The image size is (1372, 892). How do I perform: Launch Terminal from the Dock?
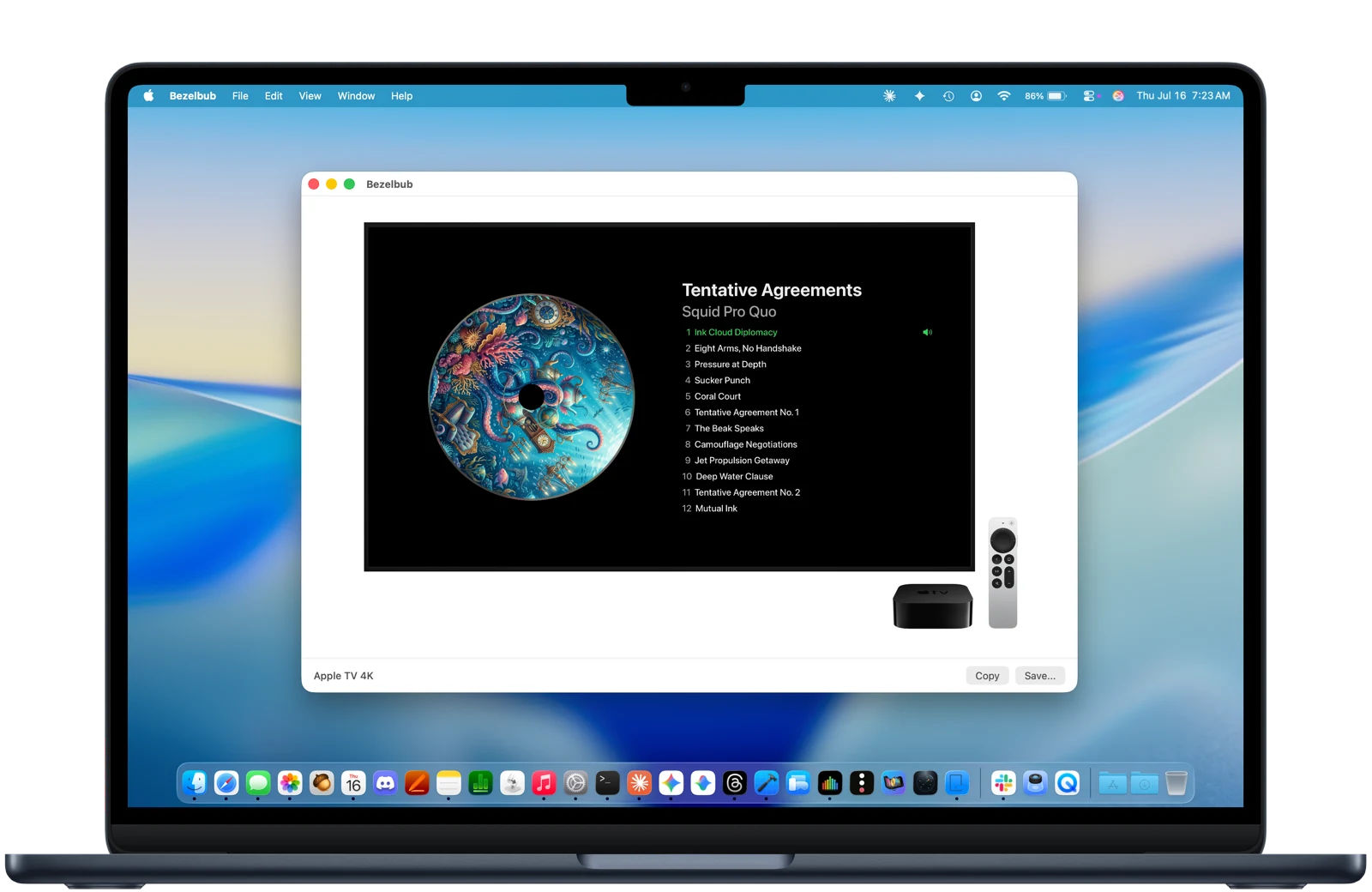(607, 782)
